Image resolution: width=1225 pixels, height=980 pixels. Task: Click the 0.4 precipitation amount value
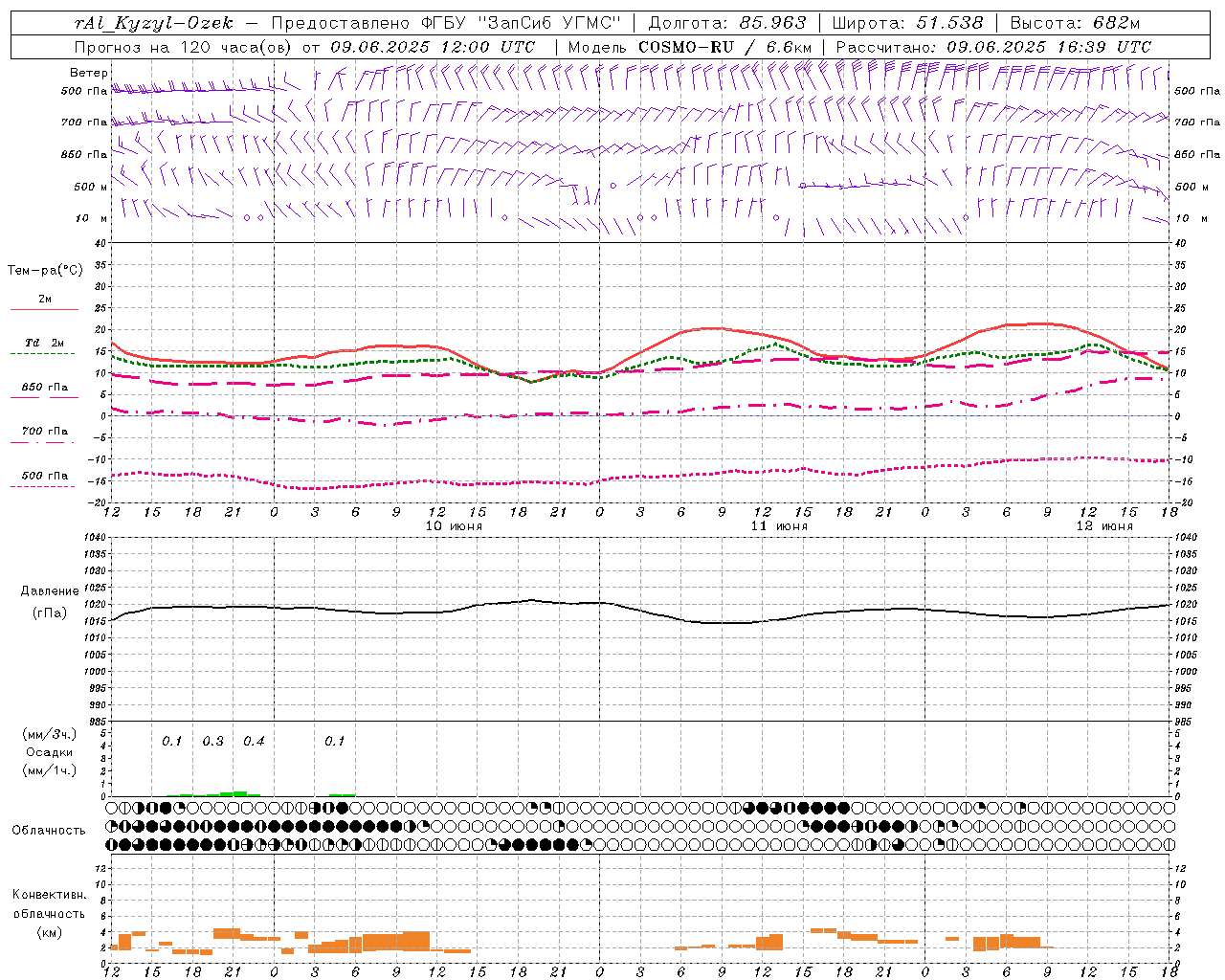pos(254,742)
